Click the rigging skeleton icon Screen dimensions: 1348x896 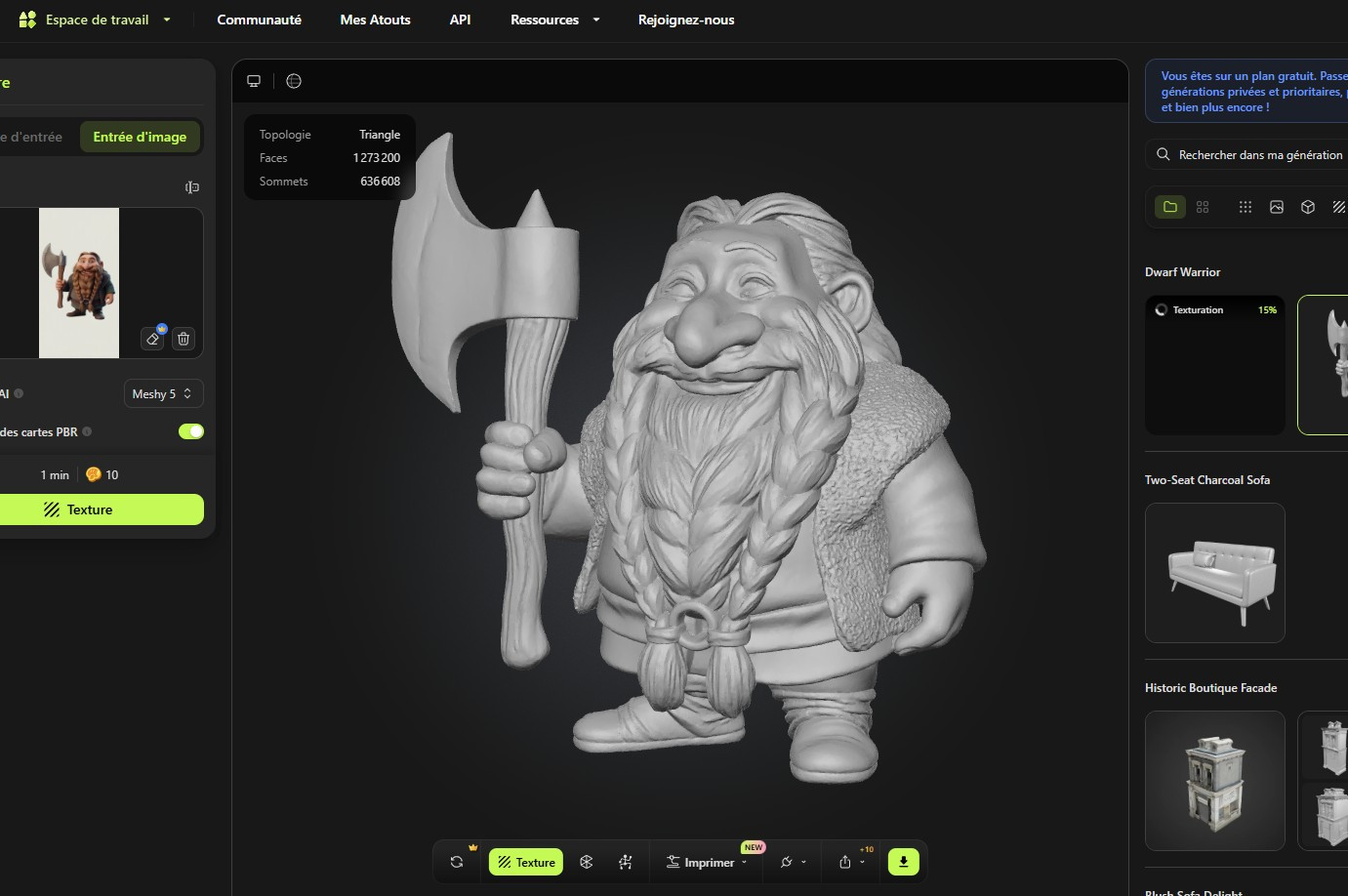click(626, 862)
